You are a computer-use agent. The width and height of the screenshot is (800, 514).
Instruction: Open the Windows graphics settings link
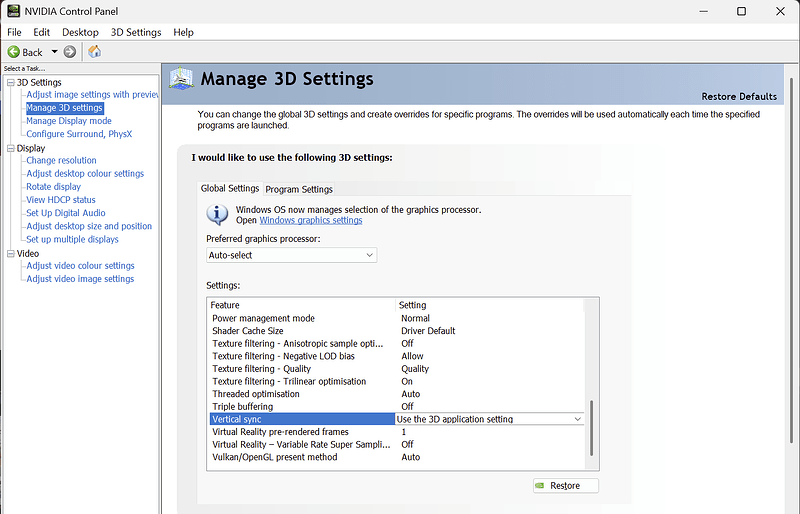pos(311,220)
